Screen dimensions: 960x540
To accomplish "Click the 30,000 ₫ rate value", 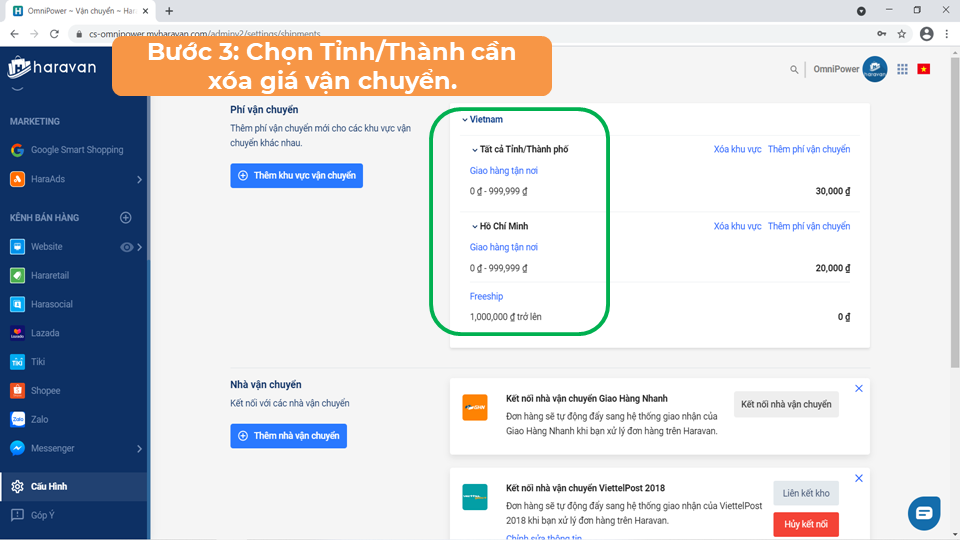I will click(x=833, y=192).
